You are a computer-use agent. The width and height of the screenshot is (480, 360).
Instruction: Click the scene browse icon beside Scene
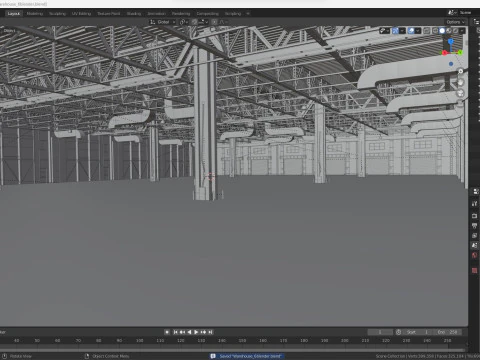[x=452, y=12]
